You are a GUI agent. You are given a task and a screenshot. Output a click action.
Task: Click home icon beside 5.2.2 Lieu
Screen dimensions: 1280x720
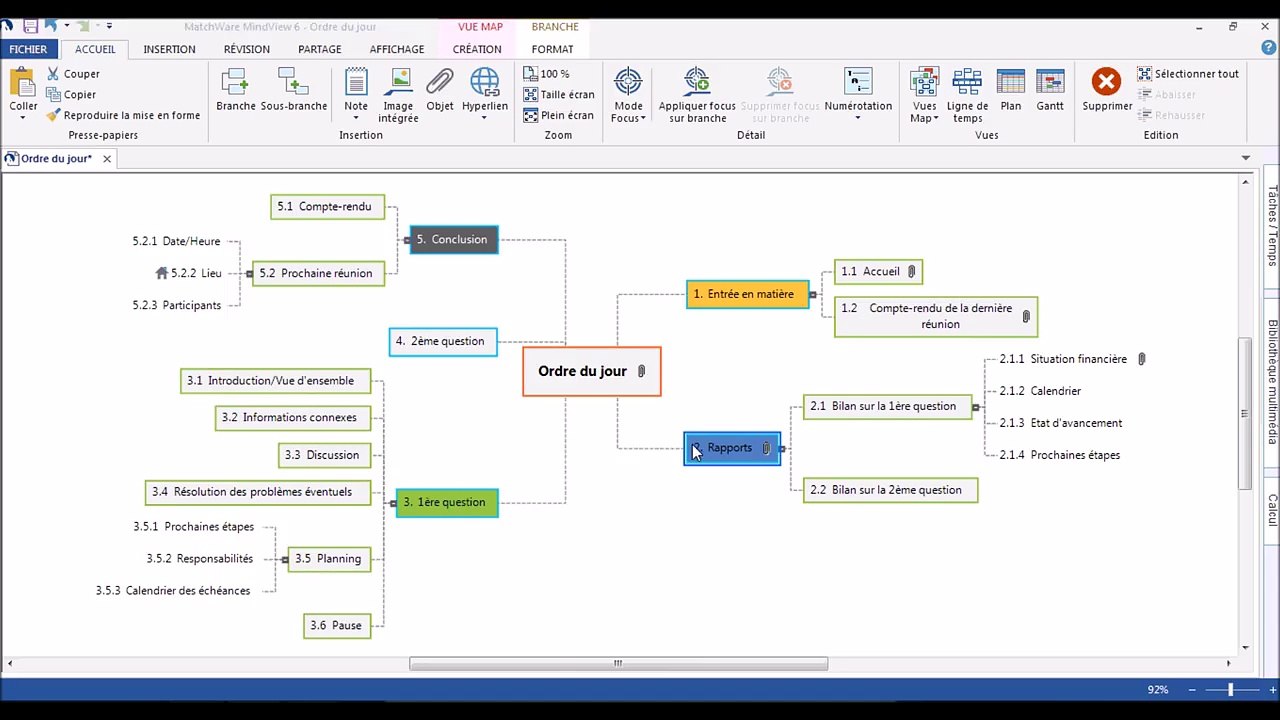[x=162, y=273]
